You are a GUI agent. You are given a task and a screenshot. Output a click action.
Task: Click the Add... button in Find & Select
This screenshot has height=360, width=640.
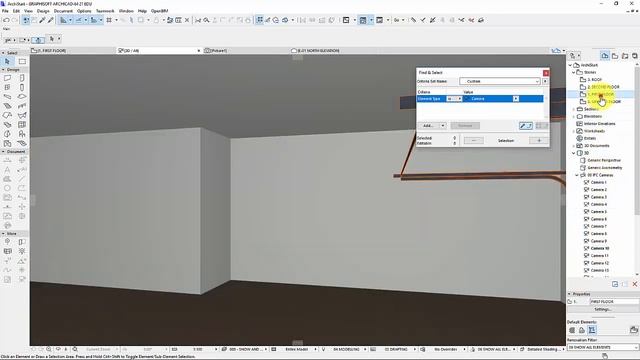pos(429,126)
